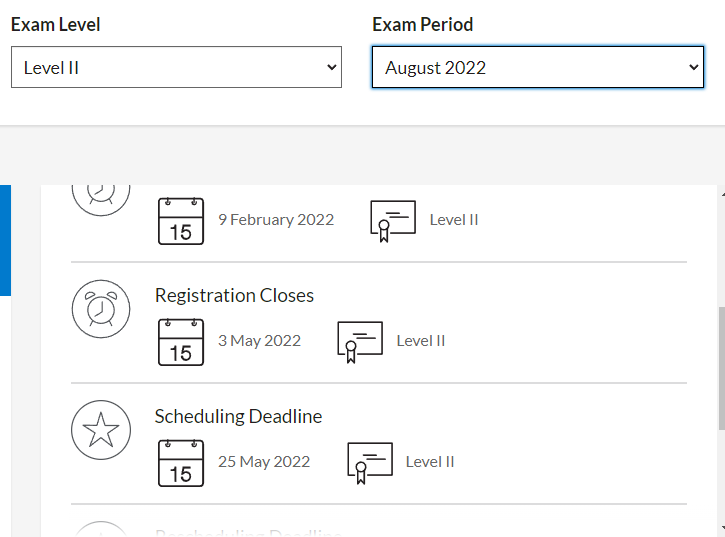This screenshot has width=725, height=537.
Task: Click the Scheduling Deadline heading
Action: click(x=238, y=416)
